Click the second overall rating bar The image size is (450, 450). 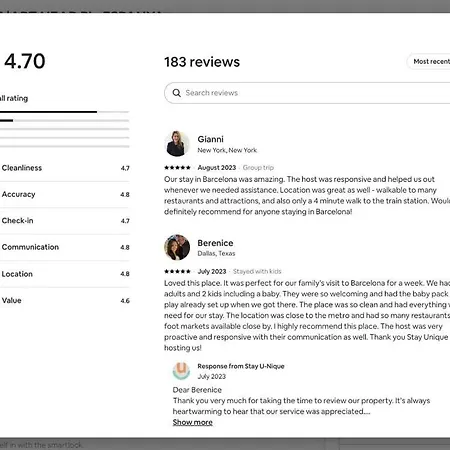coord(64,120)
